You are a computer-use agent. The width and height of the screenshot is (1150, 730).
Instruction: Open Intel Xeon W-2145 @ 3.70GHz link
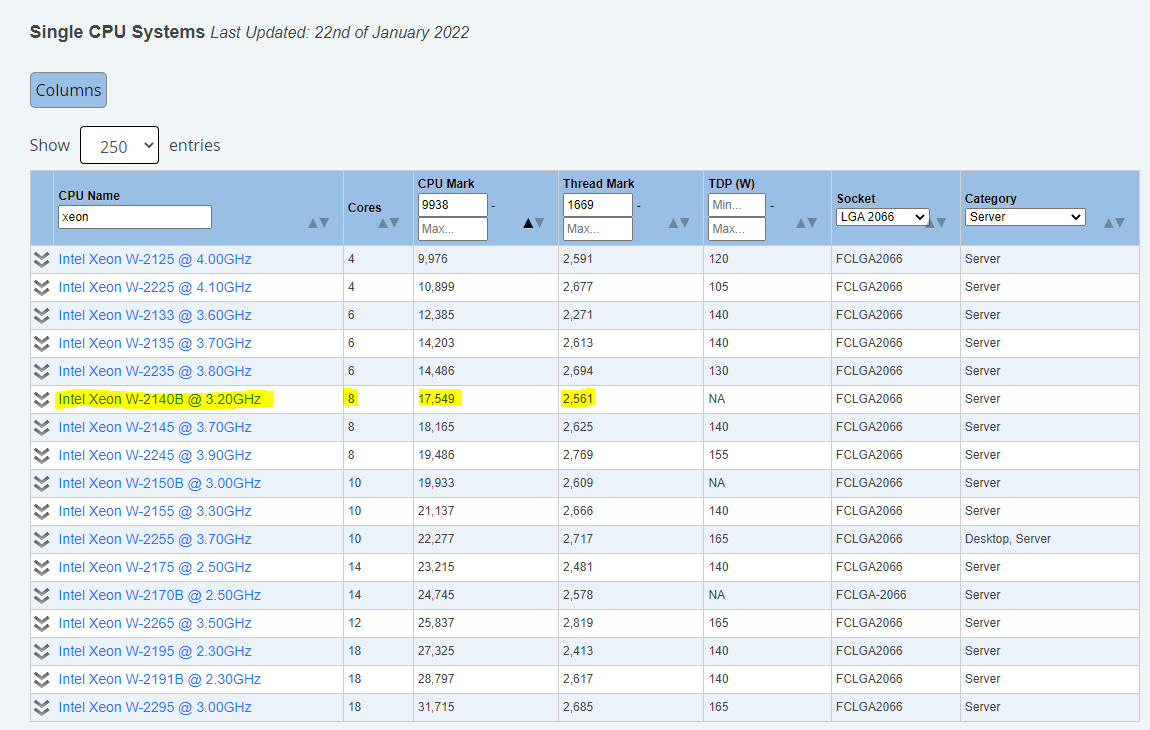tap(155, 428)
